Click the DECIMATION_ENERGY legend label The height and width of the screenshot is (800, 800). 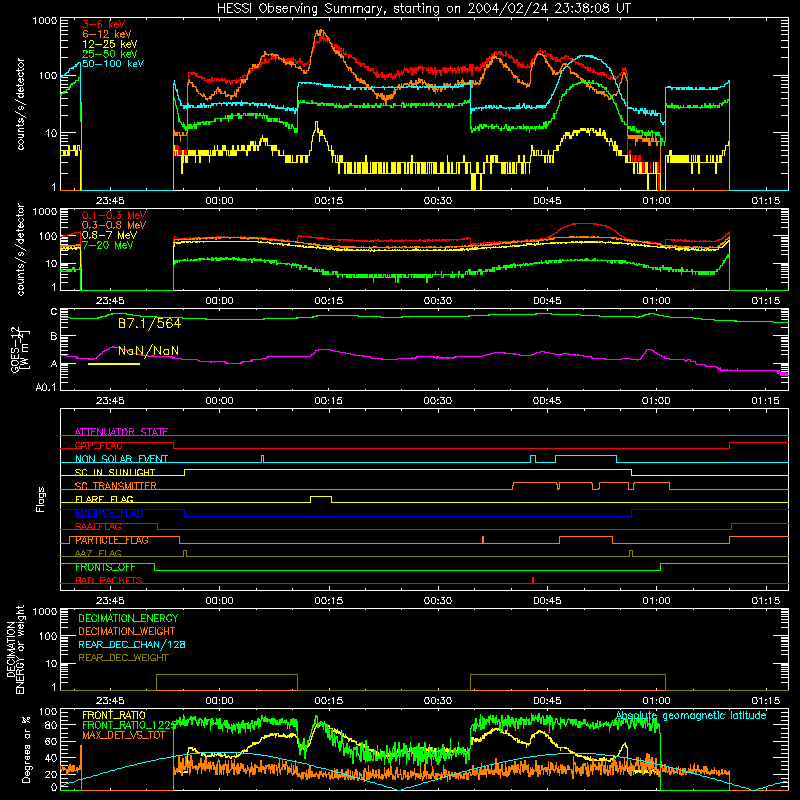pyautogui.click(x=128, y=618)
